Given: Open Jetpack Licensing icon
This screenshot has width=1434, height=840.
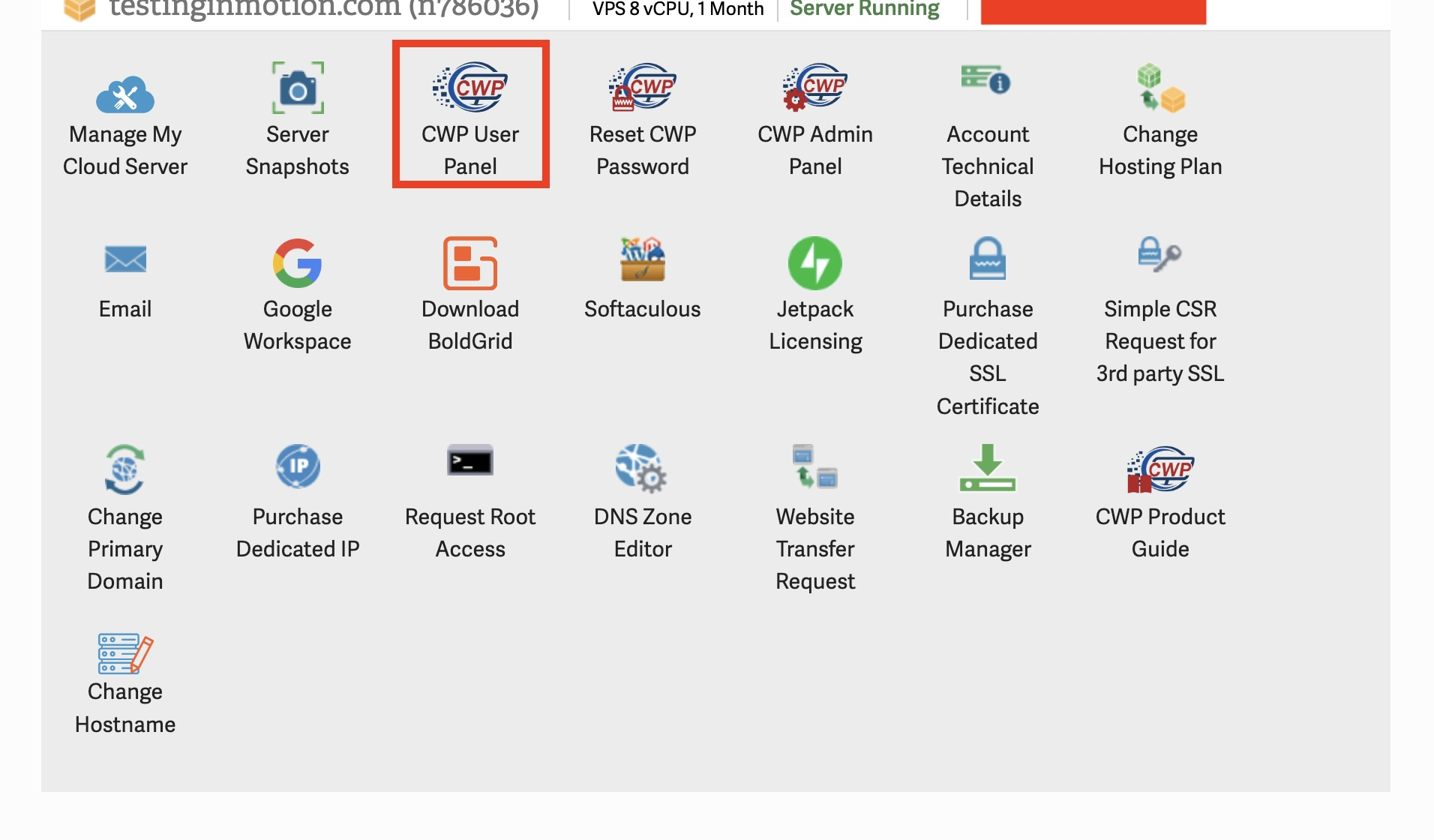Looking at the screenshot, I should pos(815,263).
